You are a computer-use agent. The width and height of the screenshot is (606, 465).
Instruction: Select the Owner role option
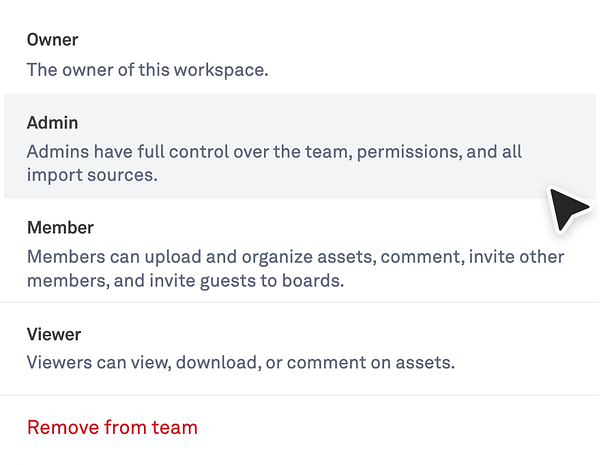click(x=300, y=55)
